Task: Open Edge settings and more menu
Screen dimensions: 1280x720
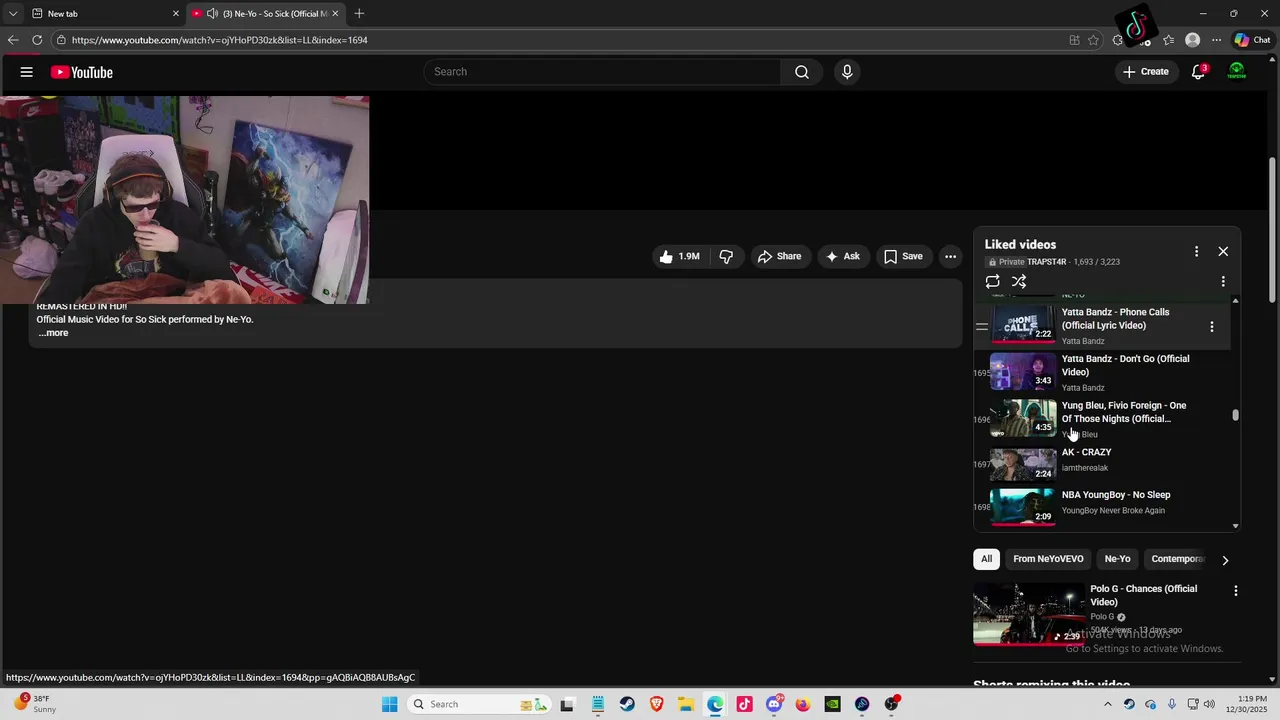Action: point(1216,40)
